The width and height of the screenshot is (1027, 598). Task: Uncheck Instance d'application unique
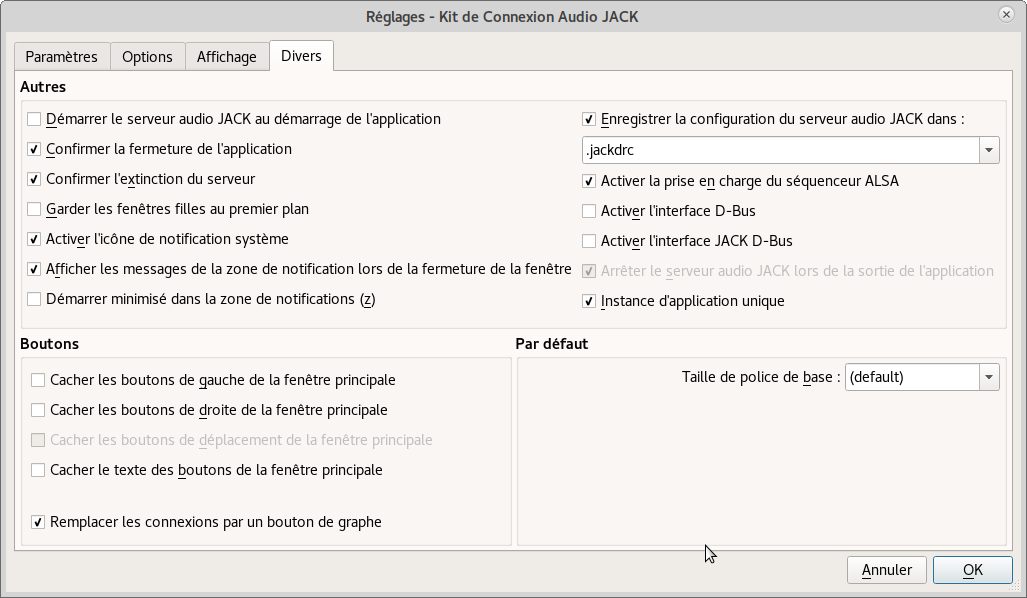point(589,301)
